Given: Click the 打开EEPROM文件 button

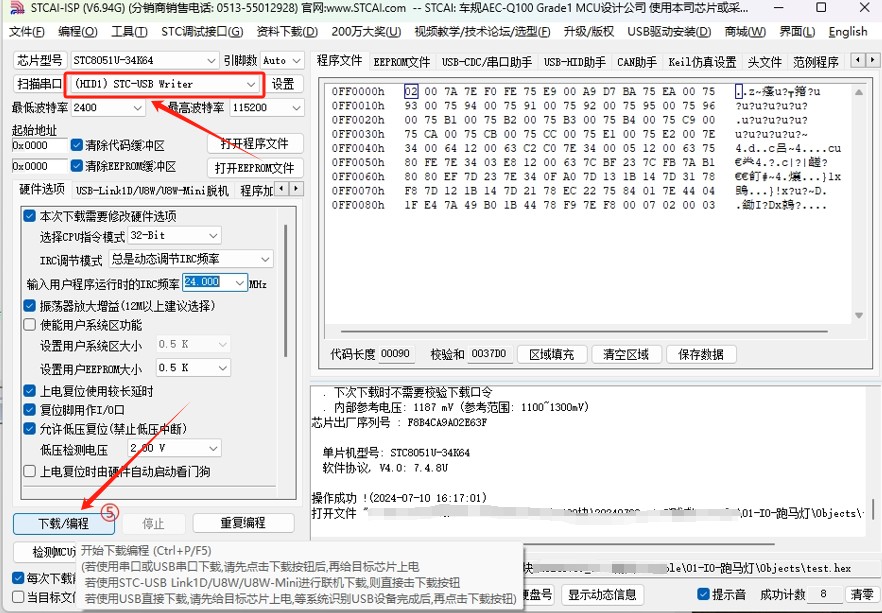Looking at the screenshot, I should (255, 168).
